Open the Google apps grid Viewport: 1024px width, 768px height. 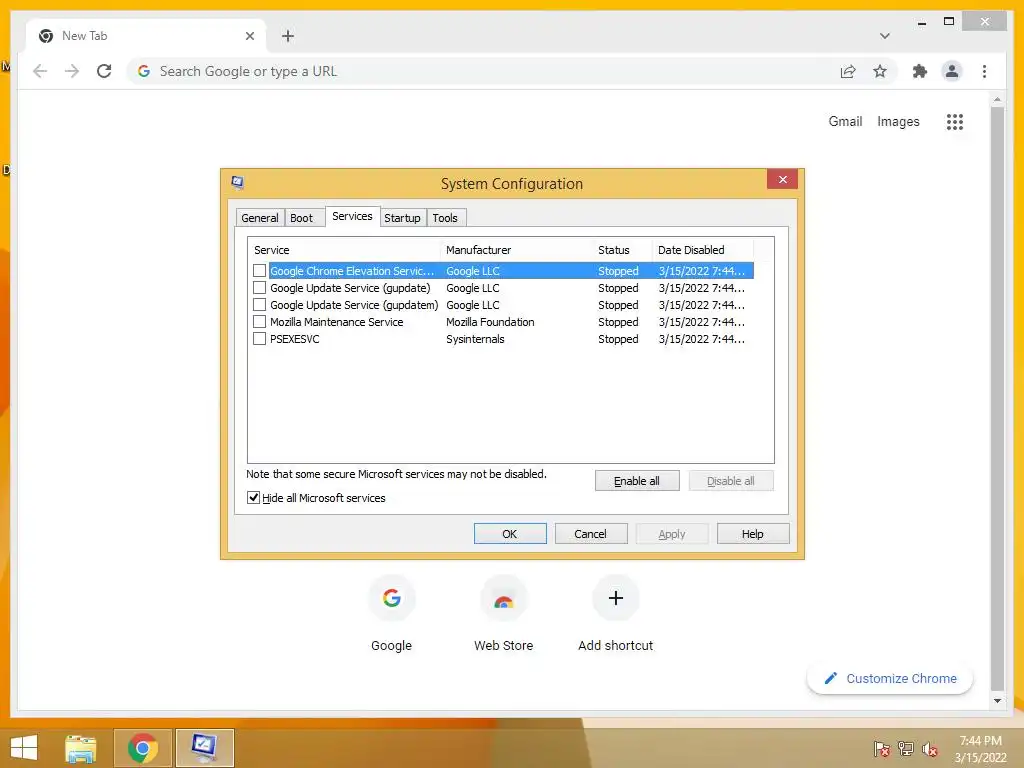[x=955, y=121]
